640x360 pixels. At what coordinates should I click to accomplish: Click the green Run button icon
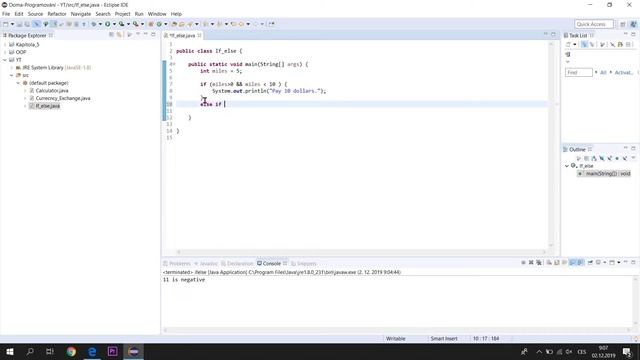click(108, 24)
